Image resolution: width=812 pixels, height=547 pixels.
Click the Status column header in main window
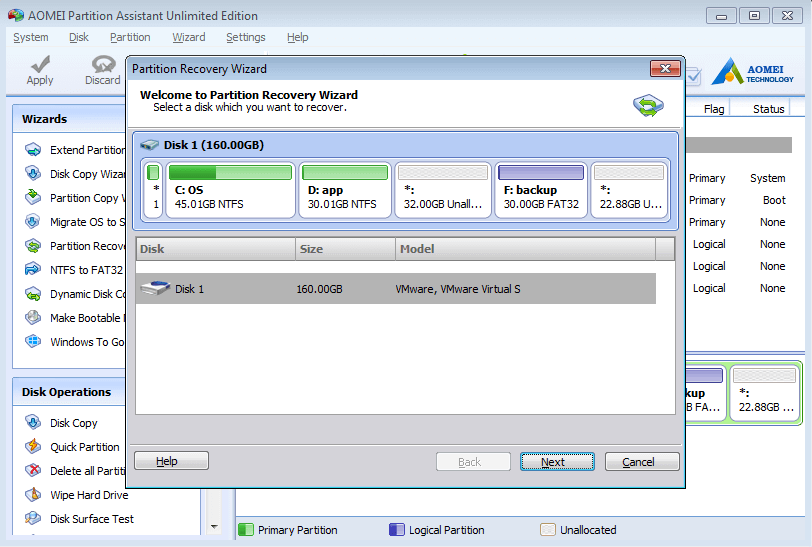coord(768,109)
